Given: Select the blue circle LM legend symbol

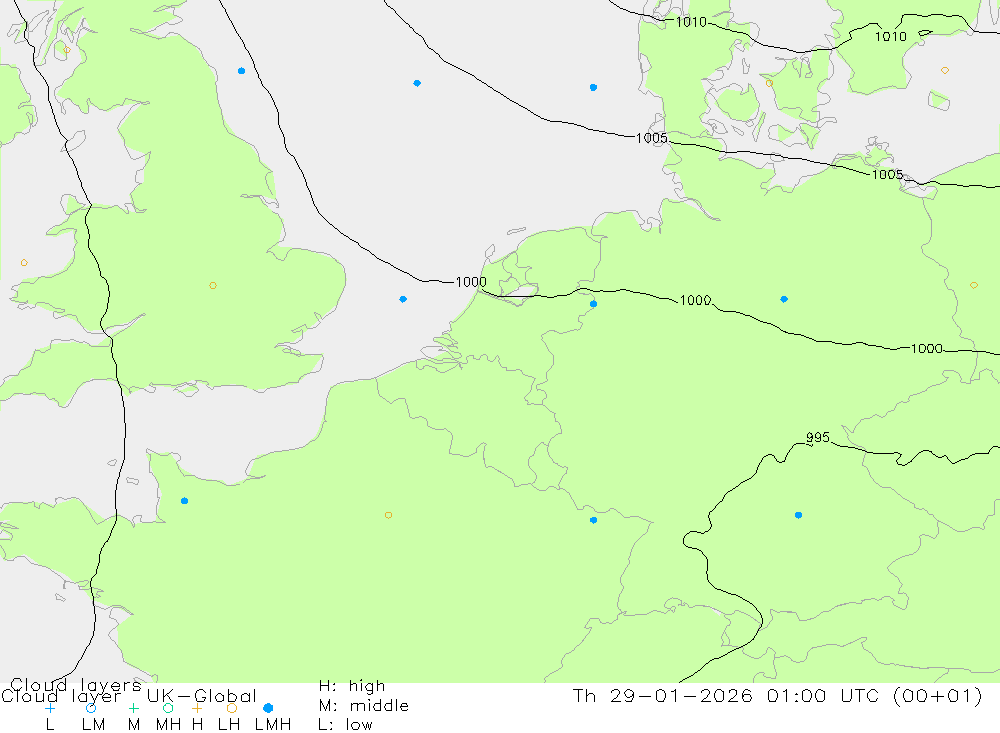Looking at the screenshot, I should pyautogui.click(x=91, y=708).
